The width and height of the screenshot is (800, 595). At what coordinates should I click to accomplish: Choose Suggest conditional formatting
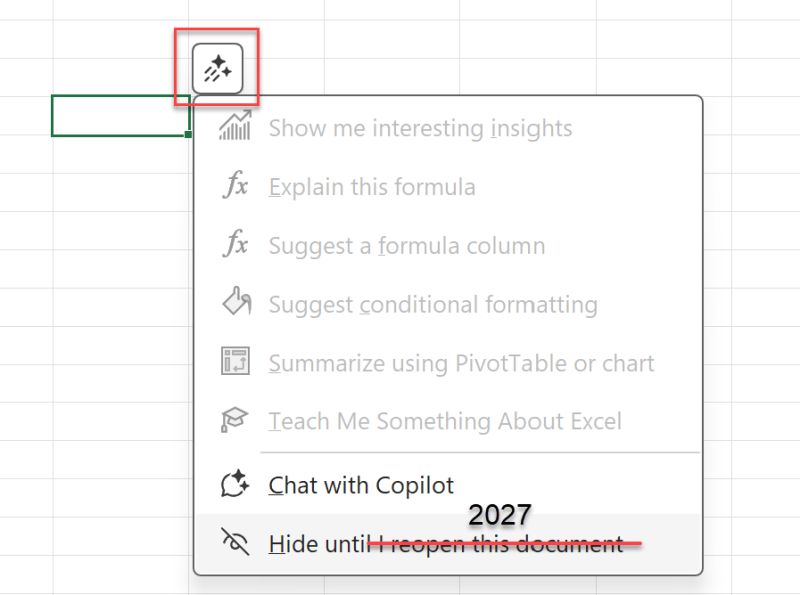(433, 304)
